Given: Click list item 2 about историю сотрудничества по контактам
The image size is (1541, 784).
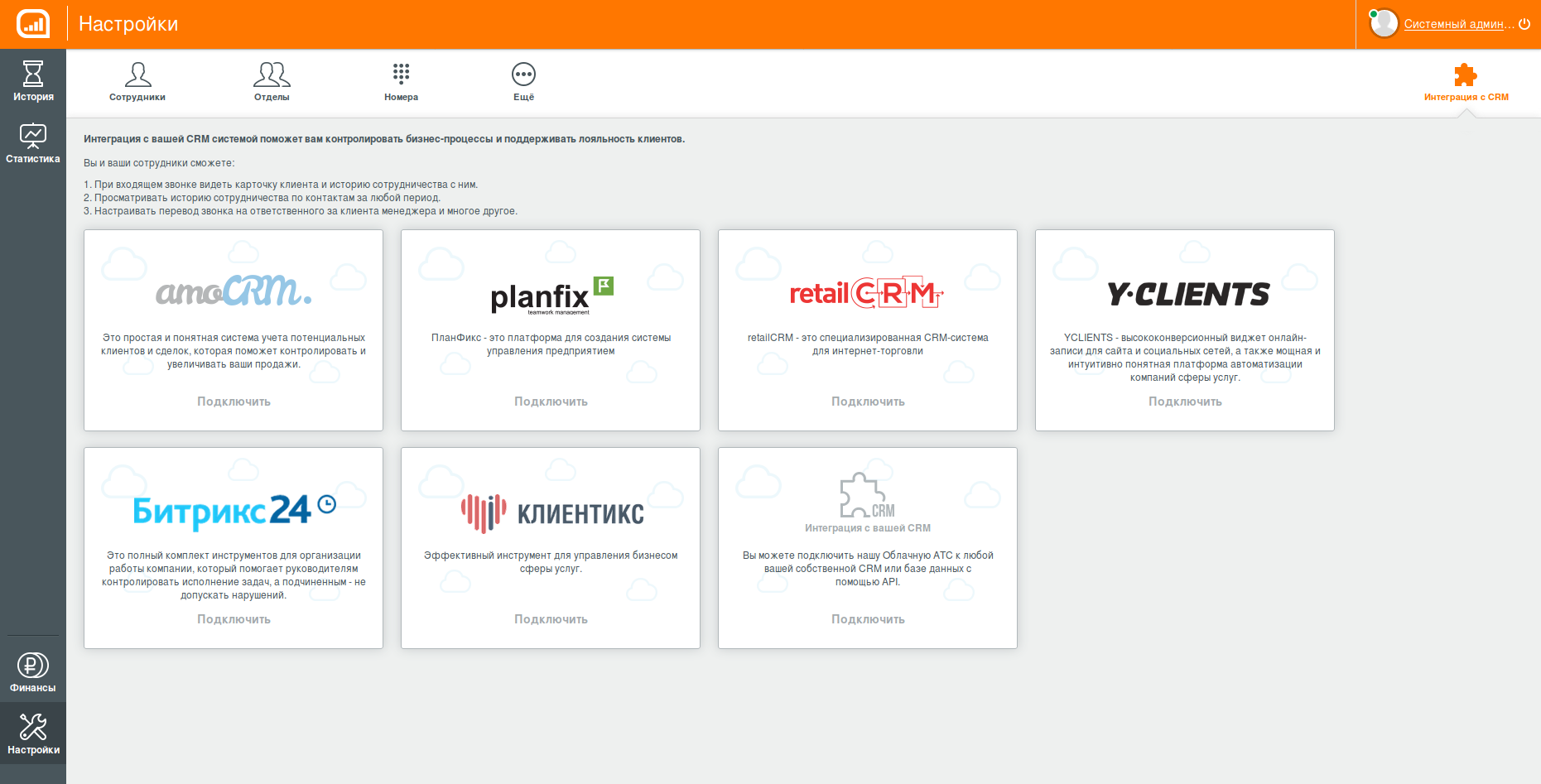Looking at the screenshot, I should 262,198.
